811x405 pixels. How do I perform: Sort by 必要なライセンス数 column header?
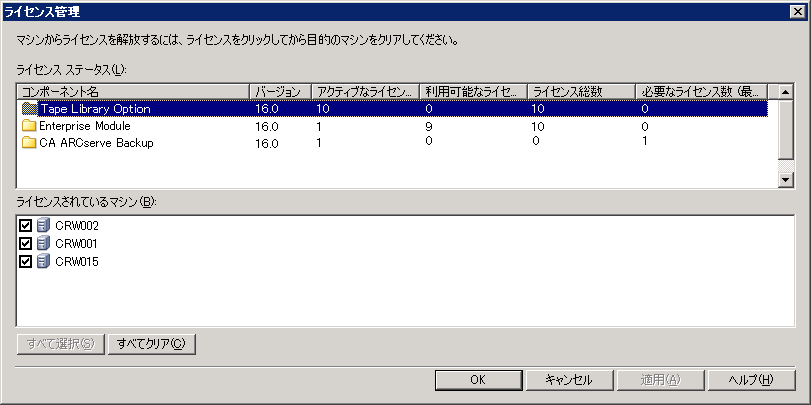click(701, 92)
